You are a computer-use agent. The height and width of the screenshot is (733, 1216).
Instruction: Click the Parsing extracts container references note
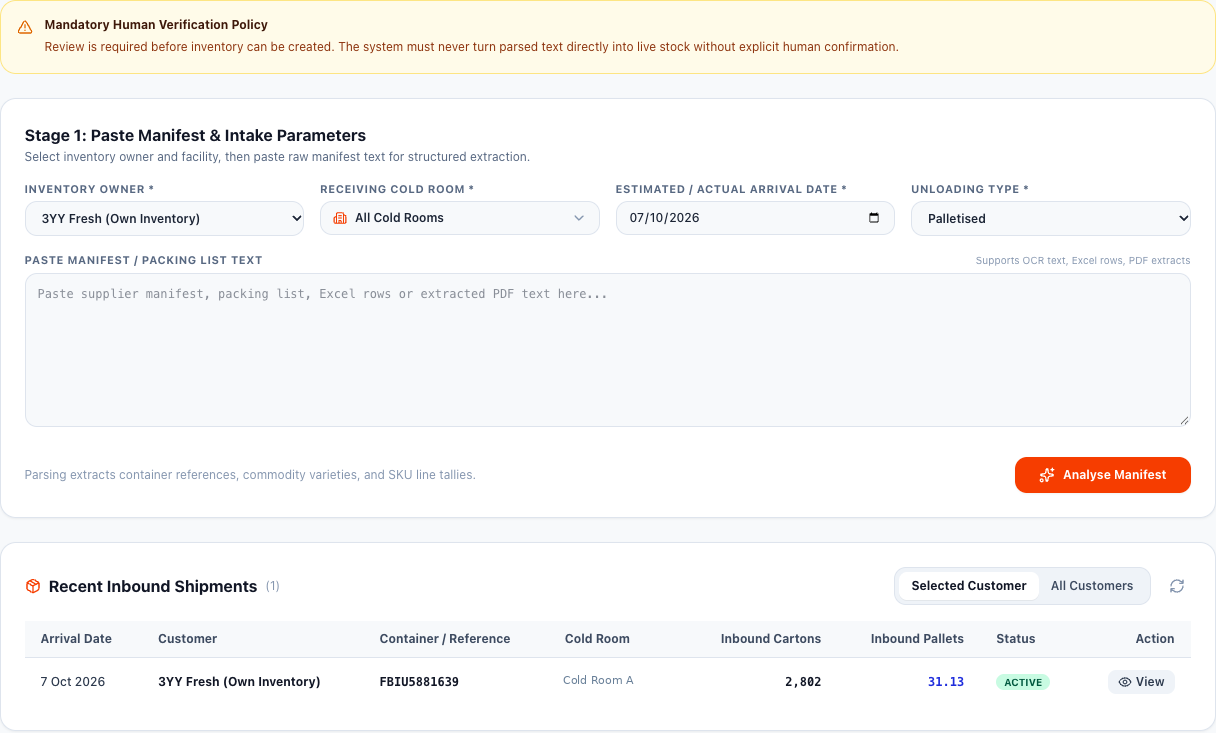pos(250,475)
